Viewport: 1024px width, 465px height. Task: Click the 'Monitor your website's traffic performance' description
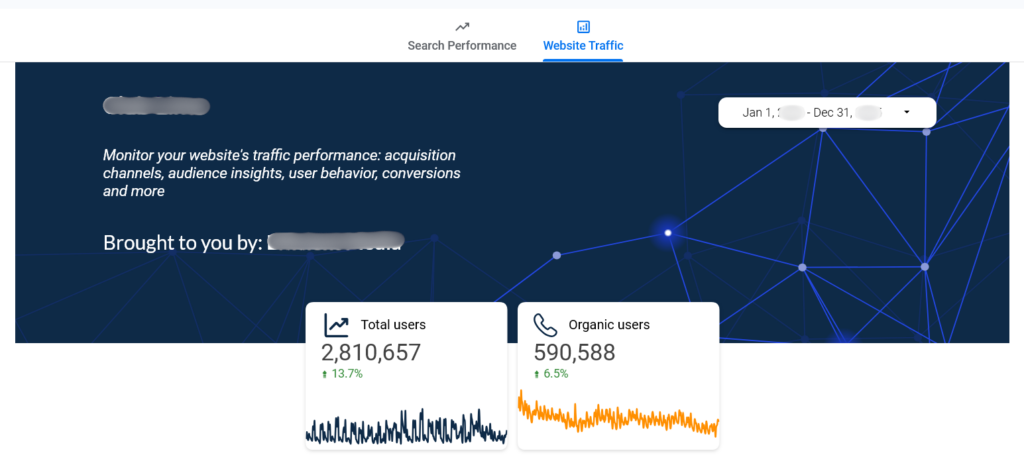(282, 173)
